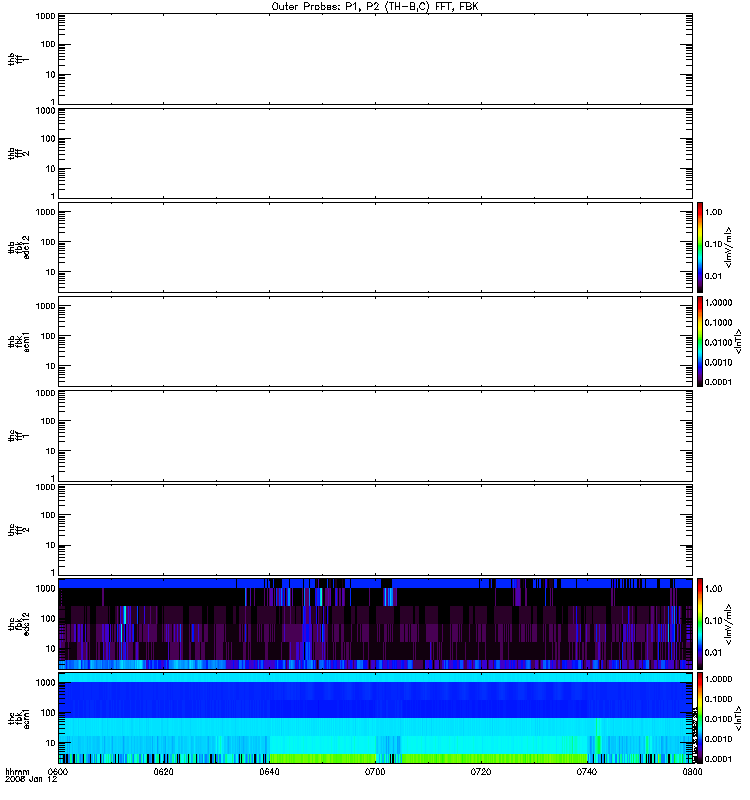Click the 10 y-axis tick of thb fff 2 panel
This screenshot has height=800, width=750.
point(51,168)
